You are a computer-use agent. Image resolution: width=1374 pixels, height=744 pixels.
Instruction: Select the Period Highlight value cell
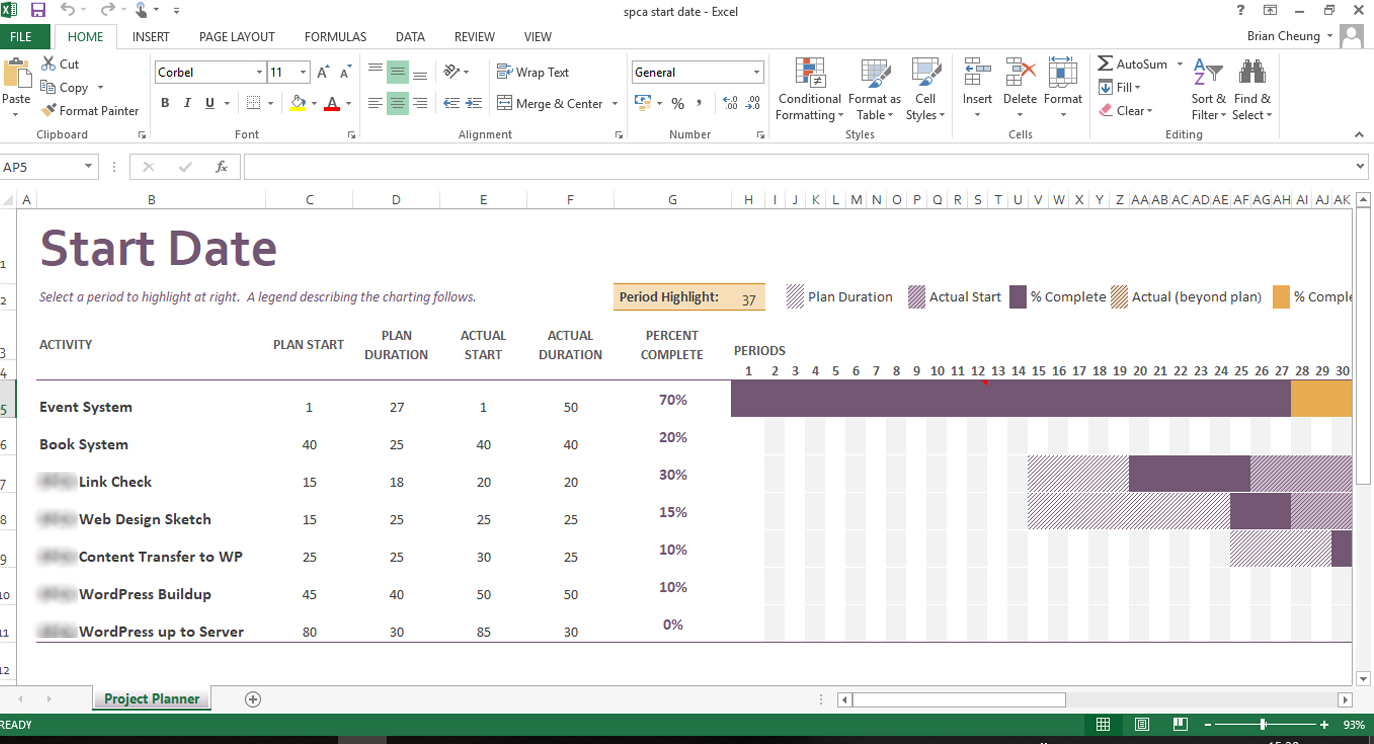coord(748,298)
